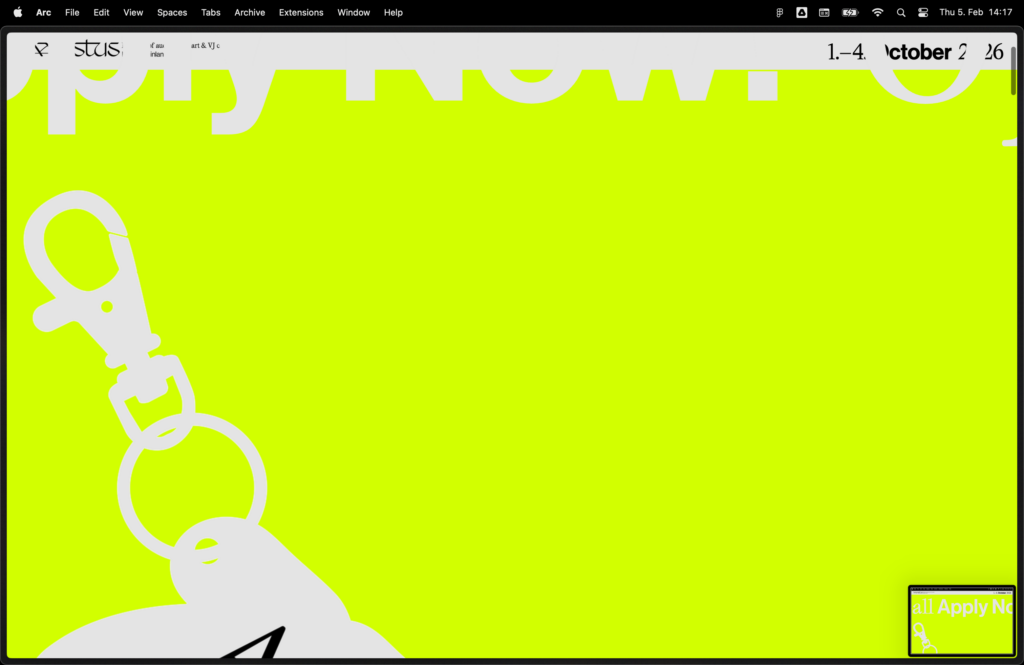Screen dimensions: 1024x665
Task: Click the '1.–4.' date text in header
Action: tap(846, 52)
